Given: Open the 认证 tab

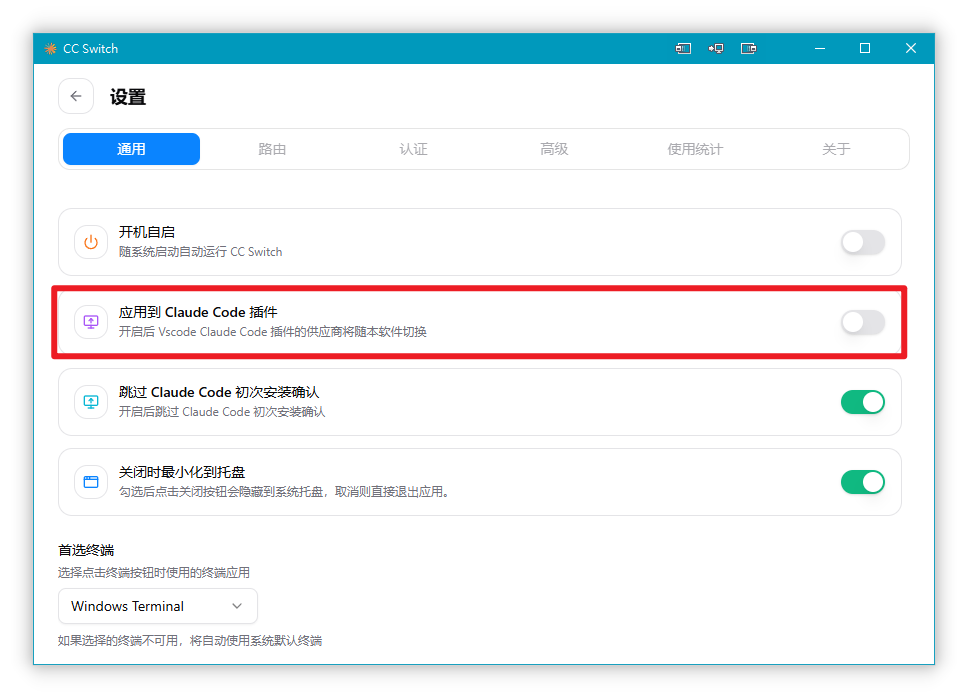Looking at the screenshot, I should pyautogui.click(x=413, y=149).
